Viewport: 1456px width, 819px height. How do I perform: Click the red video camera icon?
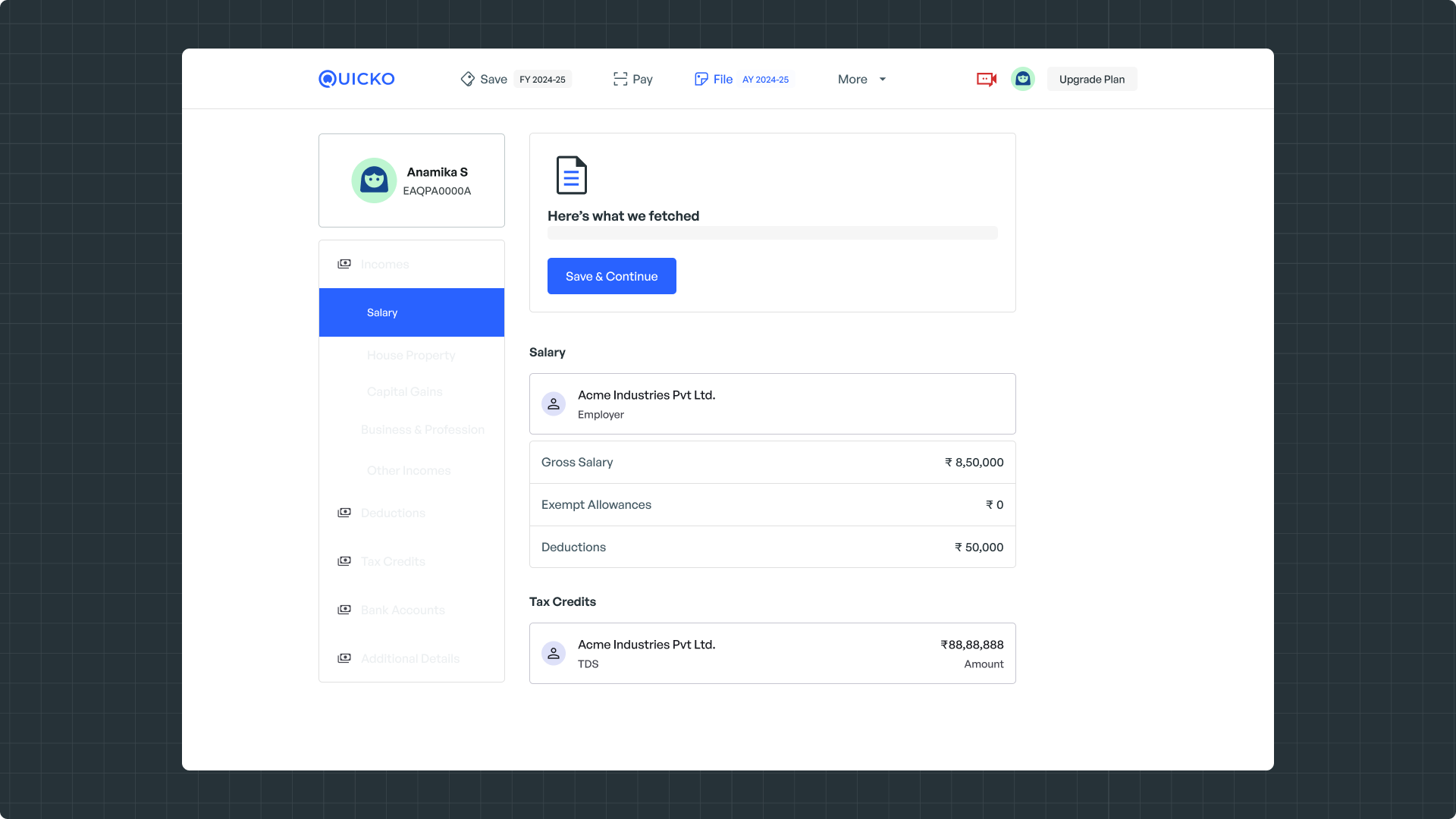tap(986, 79)
